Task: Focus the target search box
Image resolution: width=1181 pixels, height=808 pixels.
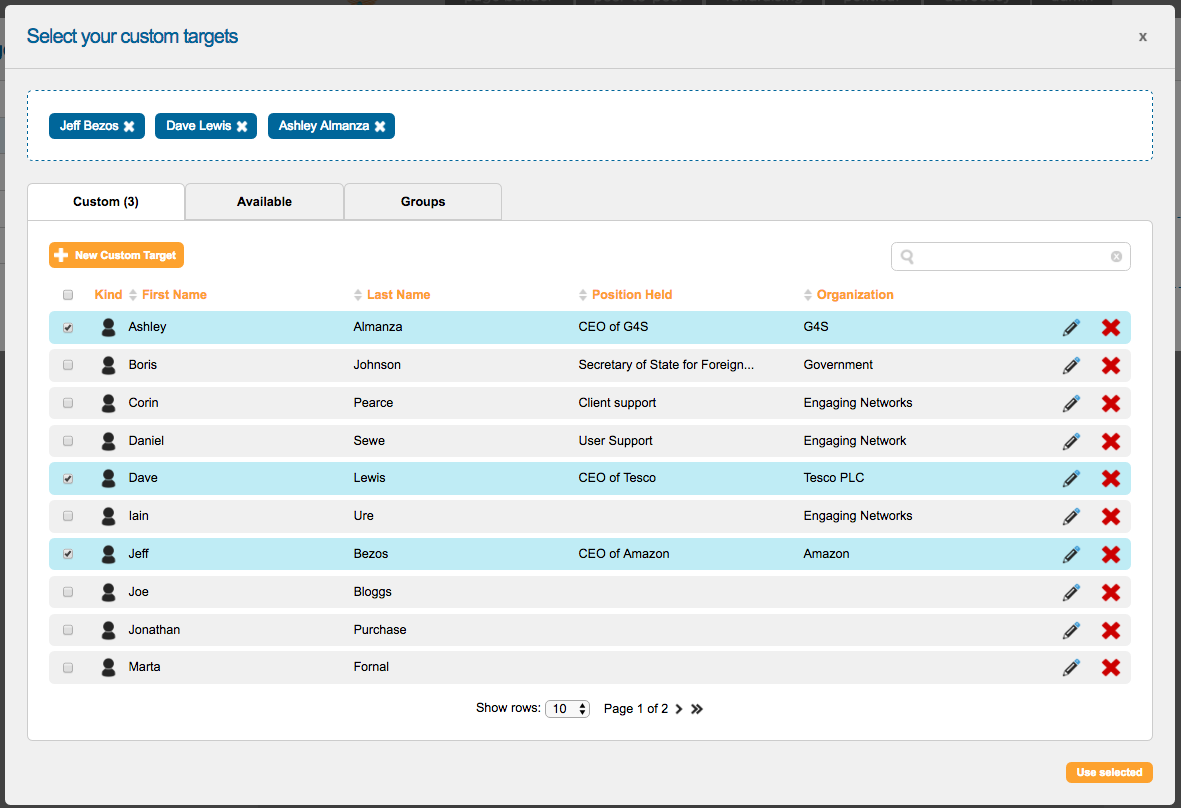Action: 1010,257
